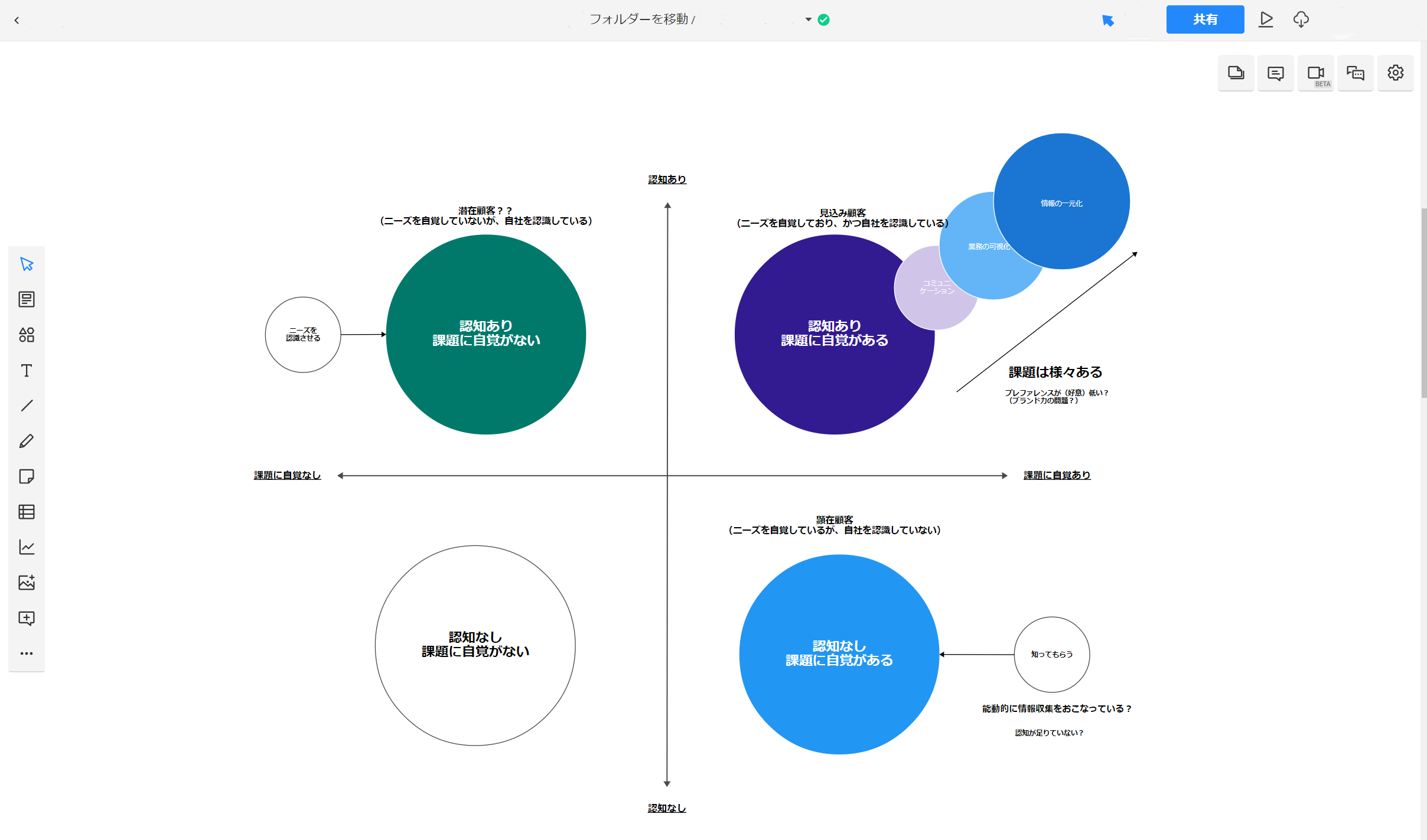The height and width of the screenshot is (840, 1427).
Task: Toggle the BETA video chat panel
Action: pyautogui.click(x=1315, y=73)
